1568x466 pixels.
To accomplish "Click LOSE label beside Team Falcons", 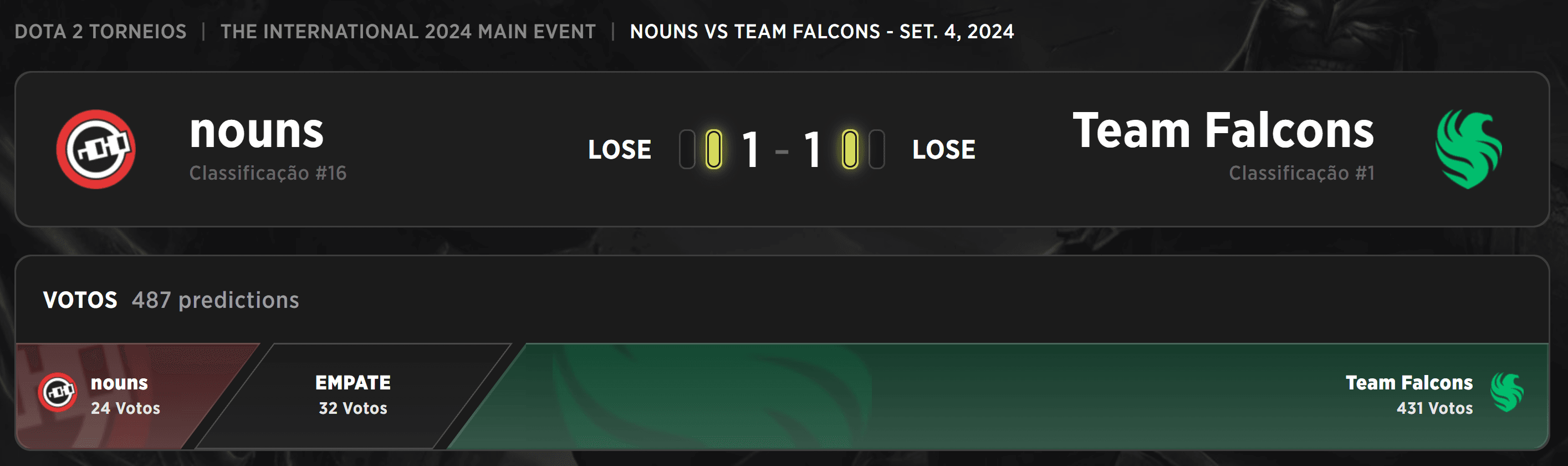I will 943,150.
